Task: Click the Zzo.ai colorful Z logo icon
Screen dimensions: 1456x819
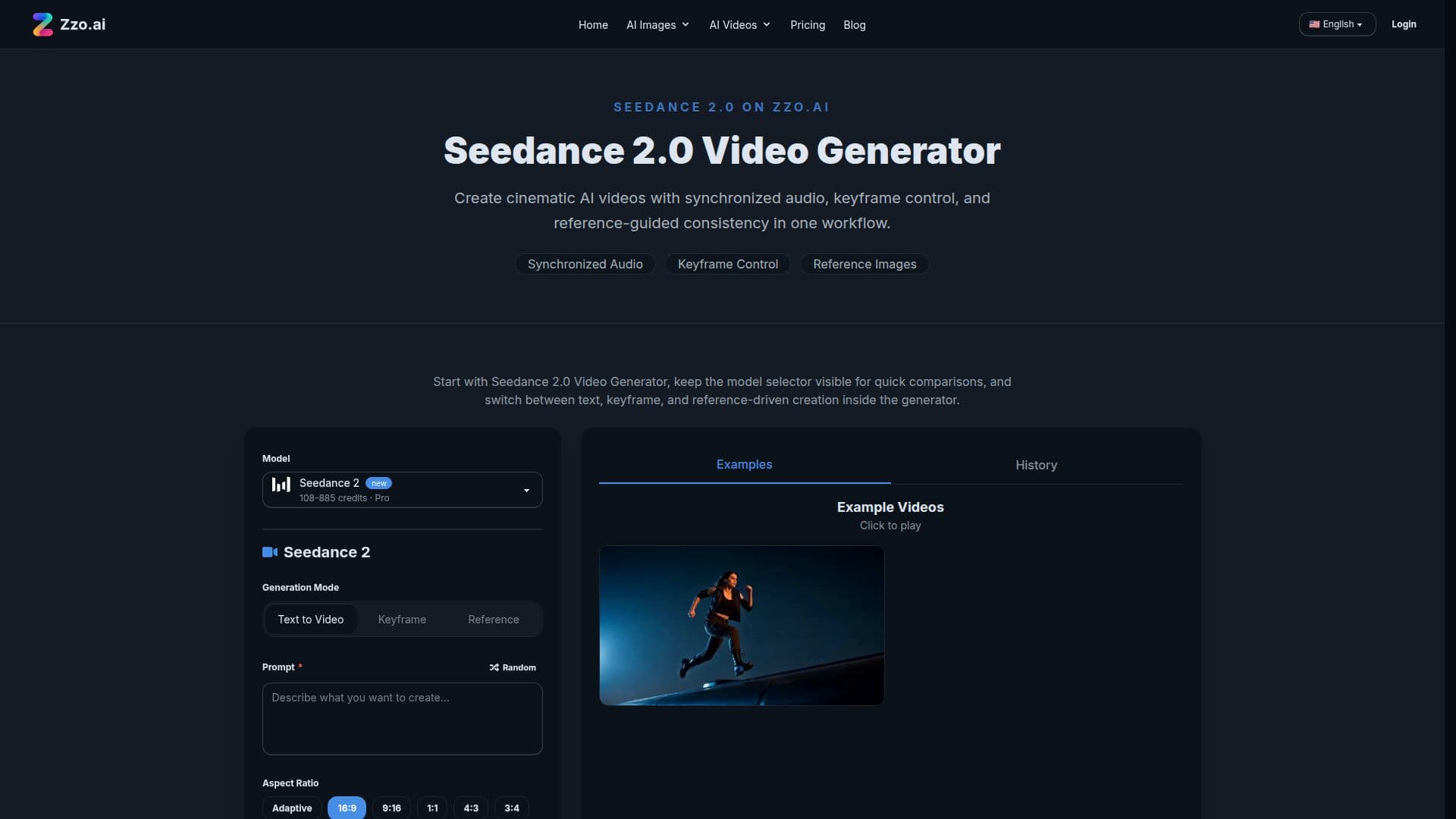Action: click(43, 24)
